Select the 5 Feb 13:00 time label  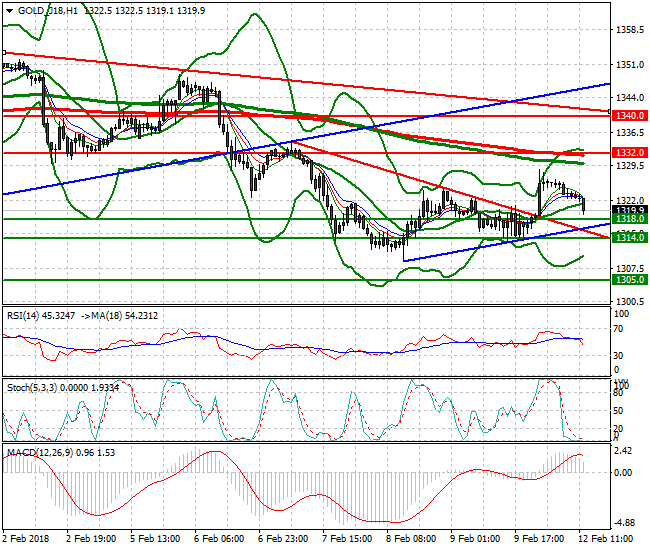[155, 539]
